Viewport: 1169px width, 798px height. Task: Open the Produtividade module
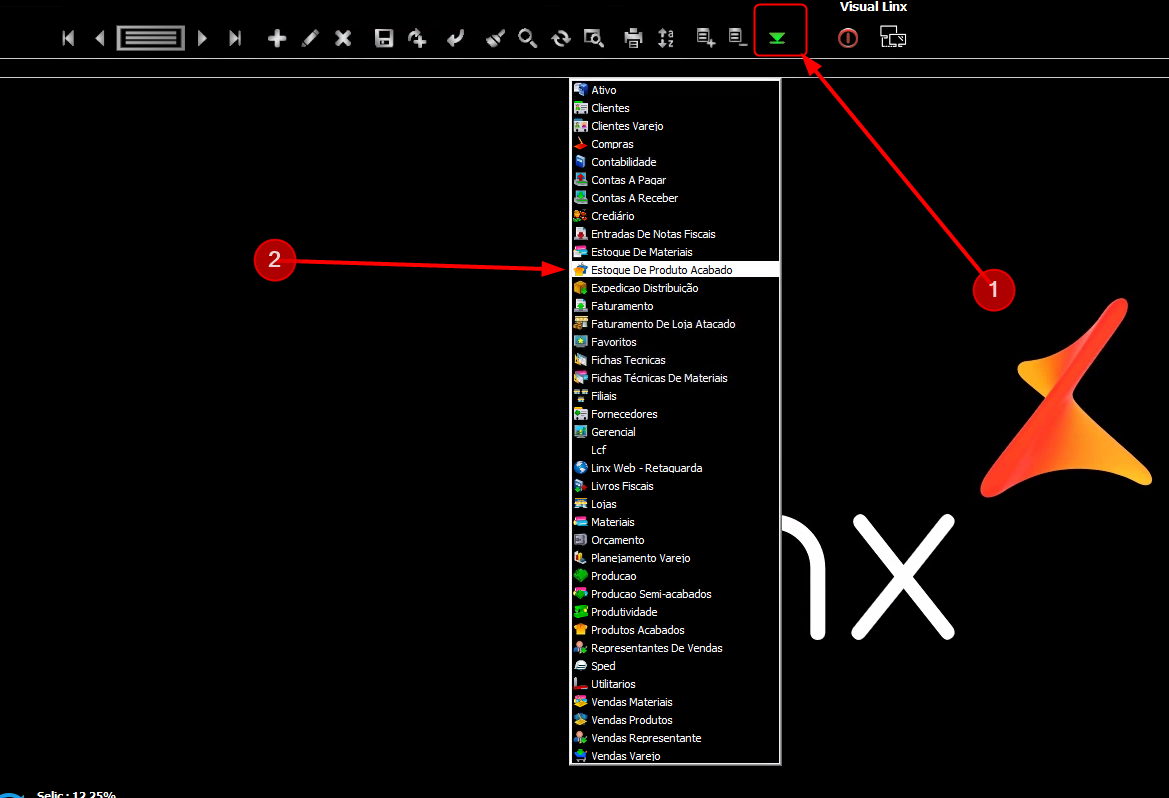(x=675, y=612)
